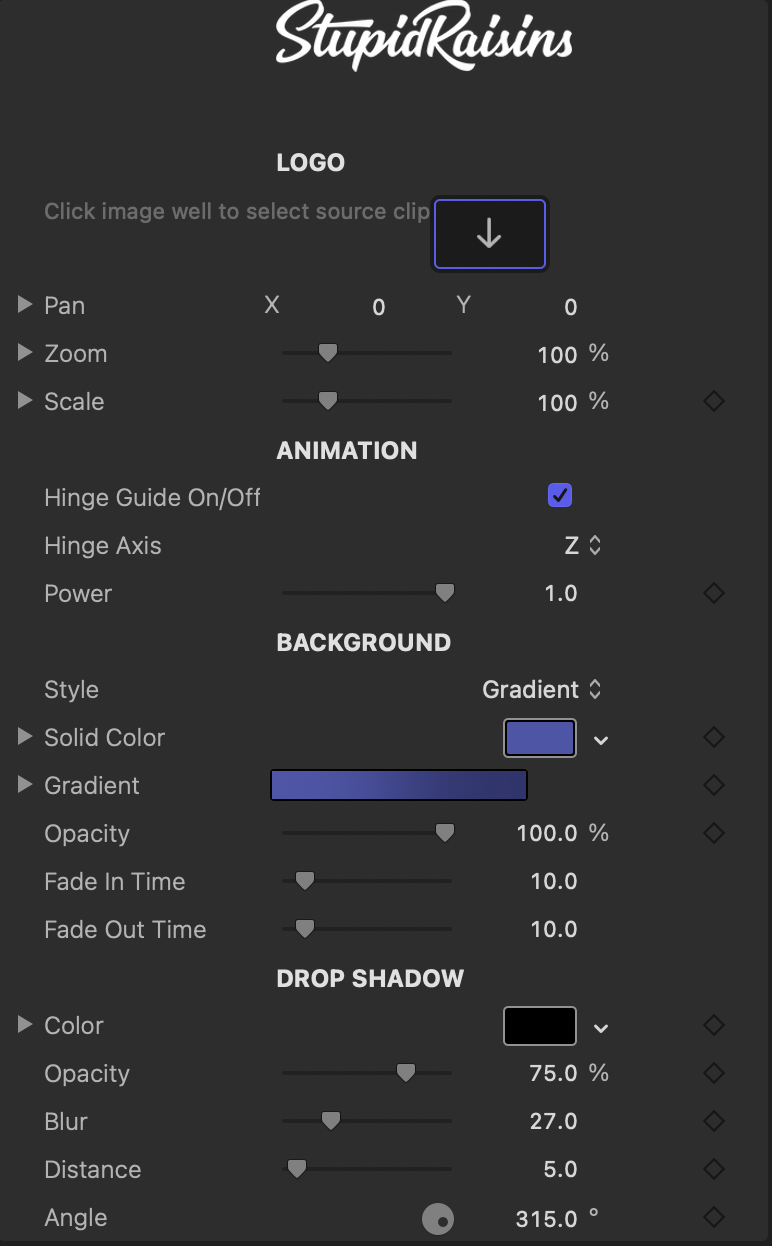Expand the Zoom parameter disclosure triangle

tap(25, 352)
